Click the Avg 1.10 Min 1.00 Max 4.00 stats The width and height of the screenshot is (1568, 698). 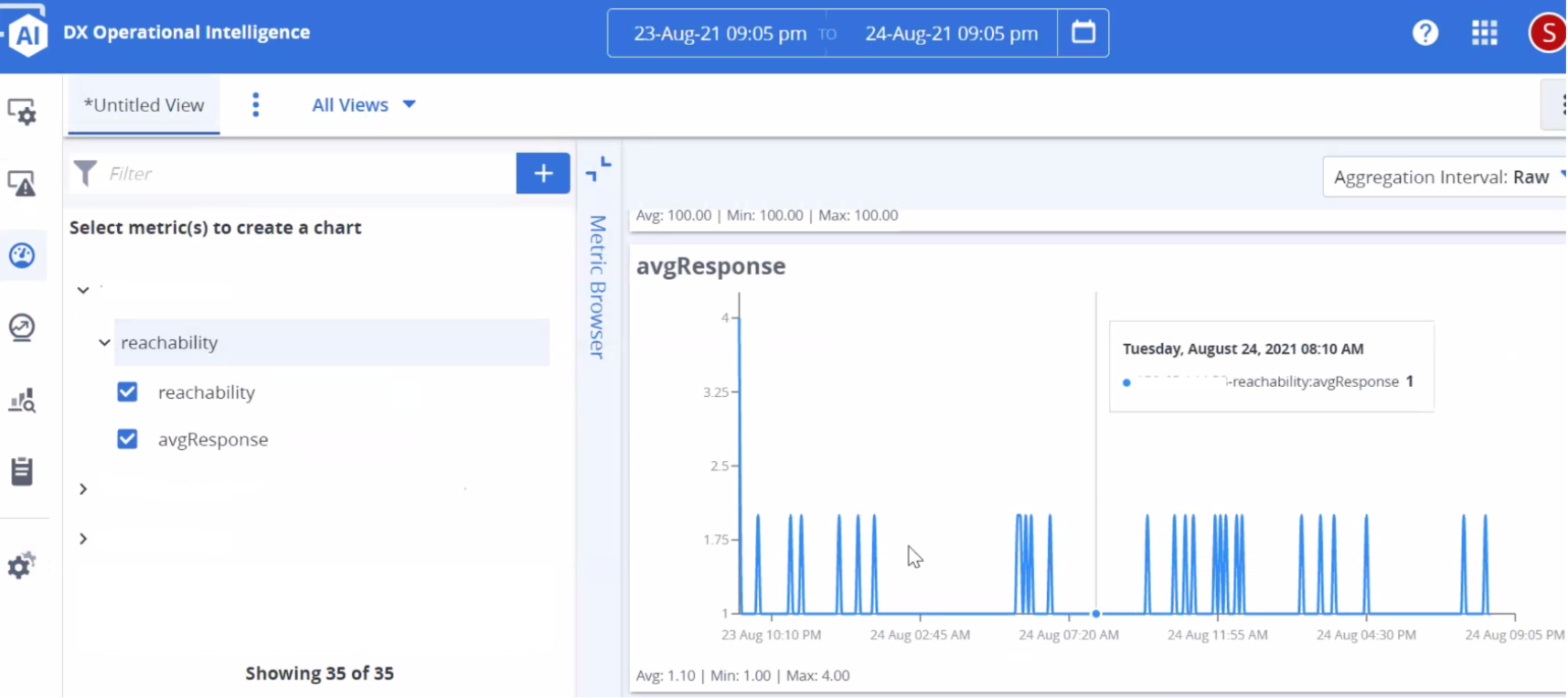pyautogui.click(x=743, y=675)
